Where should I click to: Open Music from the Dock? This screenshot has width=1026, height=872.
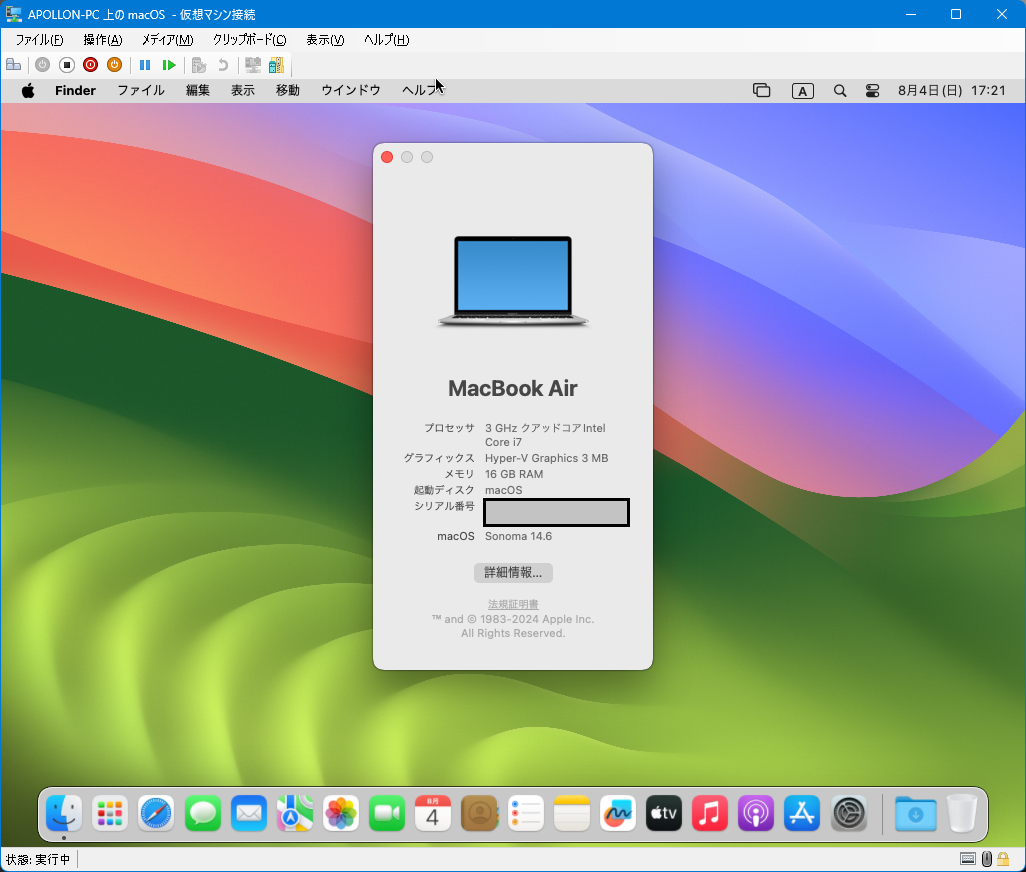710,814
